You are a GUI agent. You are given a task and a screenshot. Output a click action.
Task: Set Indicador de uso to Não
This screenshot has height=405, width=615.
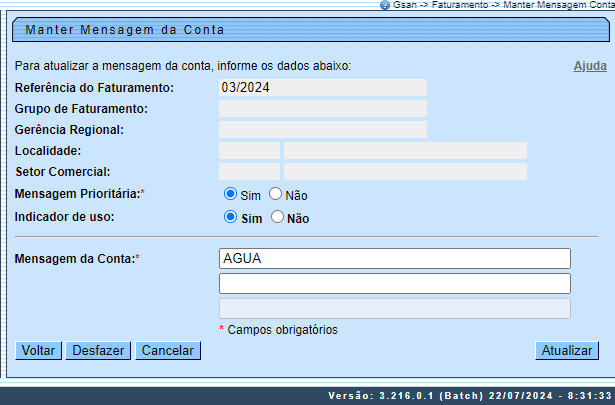[278, 216]
